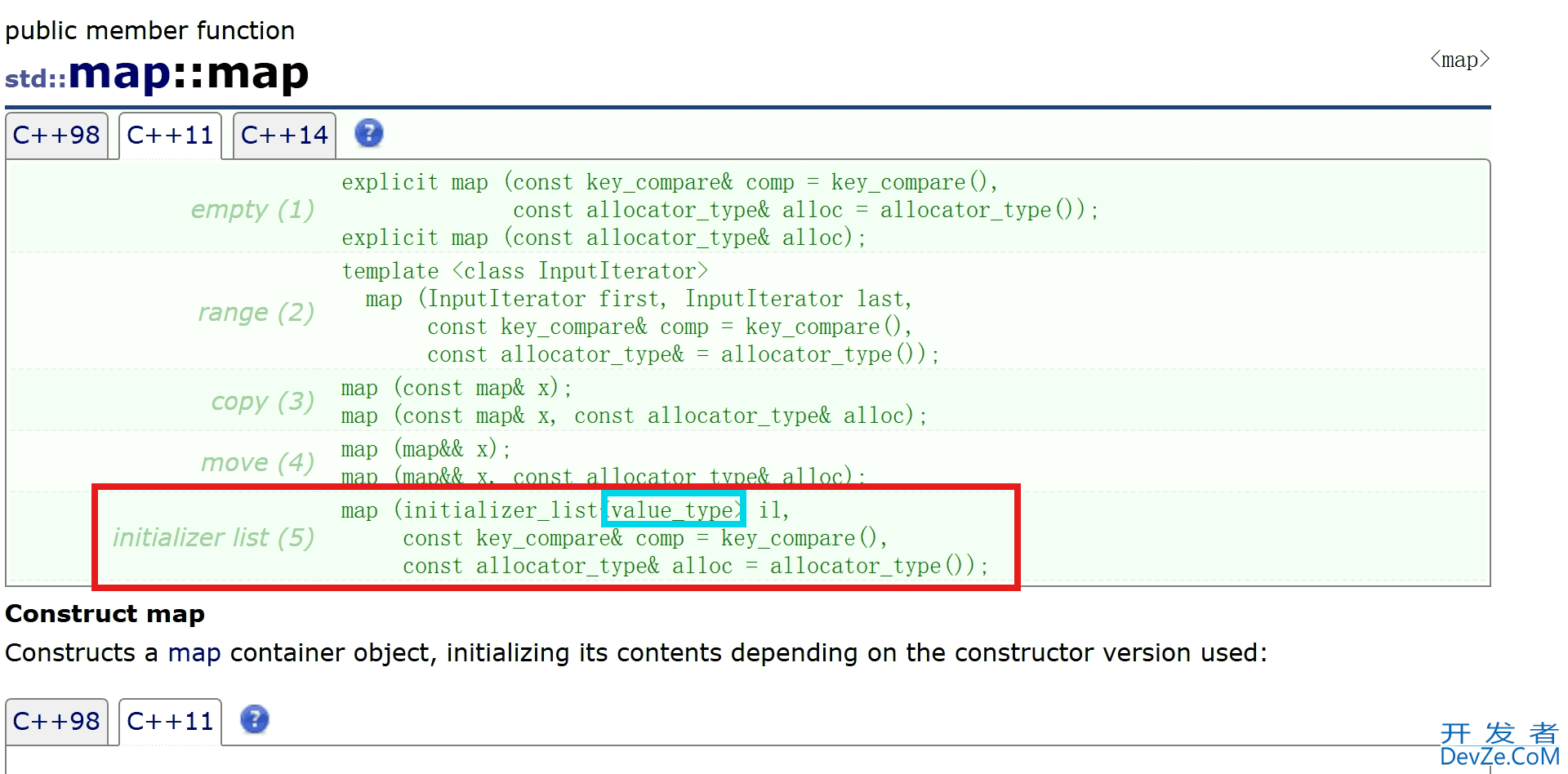This screenshot has height=774, width=1568.
Task: Switch to the C++14 tab
Action: (285, 136)
